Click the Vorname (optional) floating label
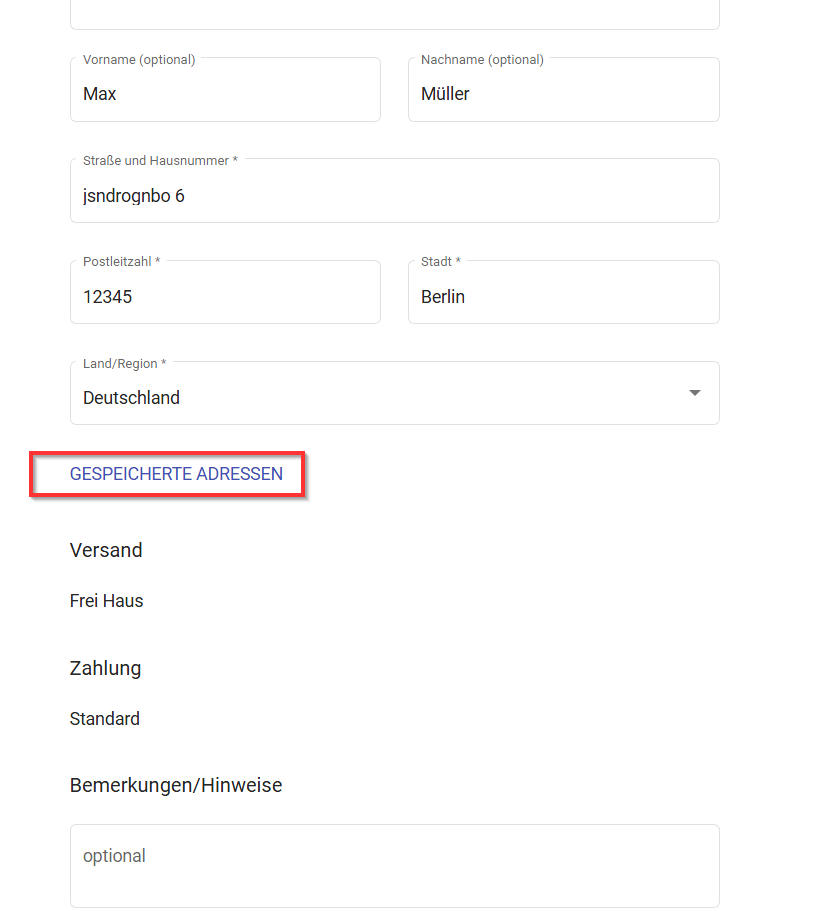 [139, 60]
